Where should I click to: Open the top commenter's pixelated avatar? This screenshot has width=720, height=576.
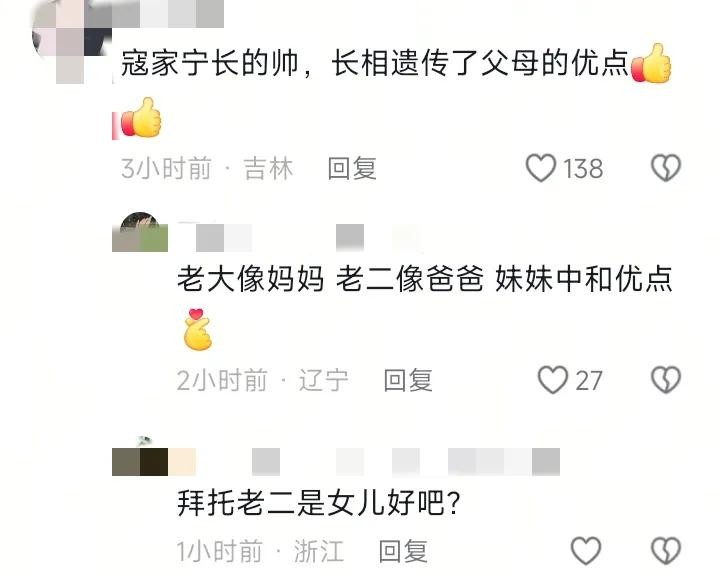click(71, 42)
